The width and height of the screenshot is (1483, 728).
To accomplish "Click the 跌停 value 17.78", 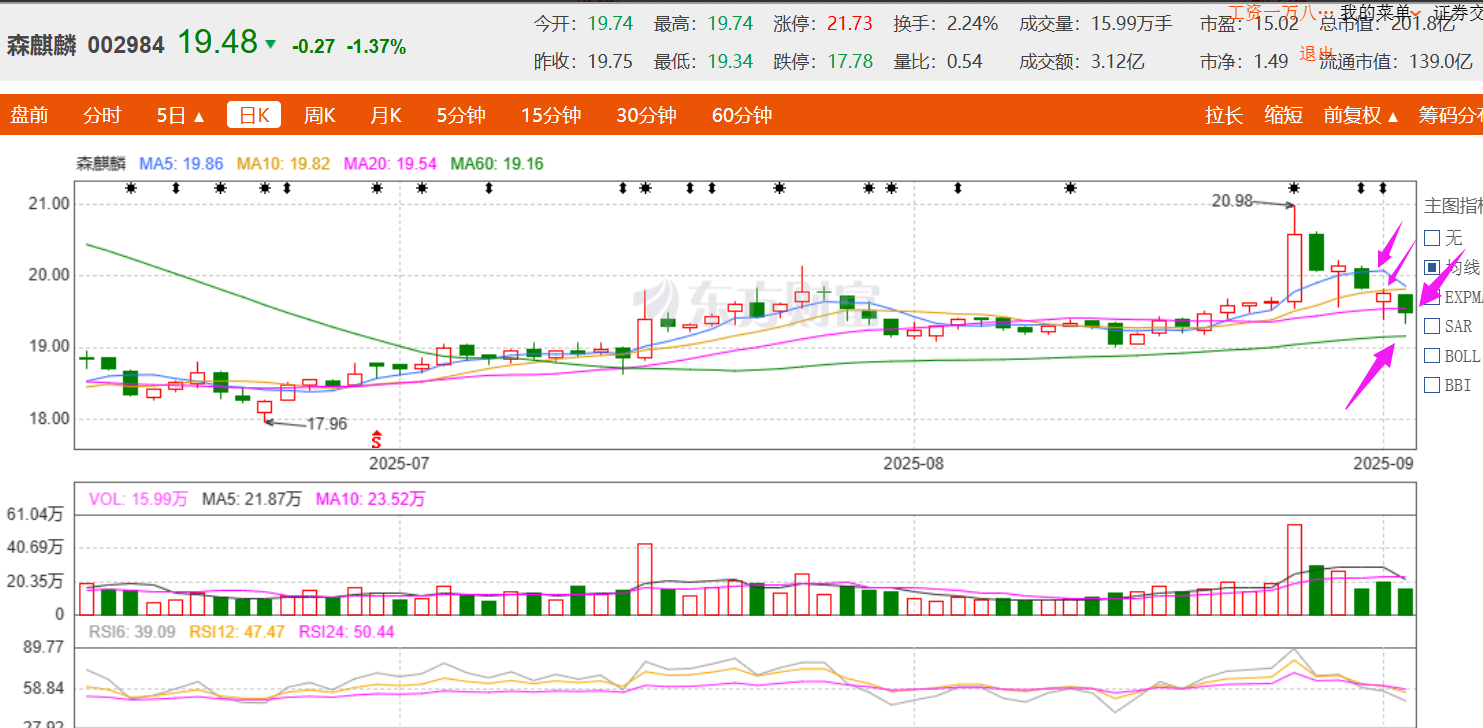I will [850, 61].
